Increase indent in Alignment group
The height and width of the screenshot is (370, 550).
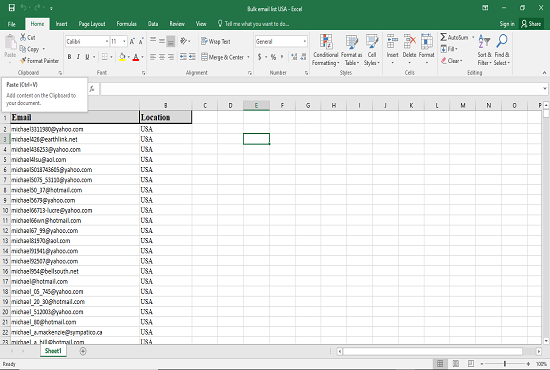pyautogui.click(x=192, y=57)
